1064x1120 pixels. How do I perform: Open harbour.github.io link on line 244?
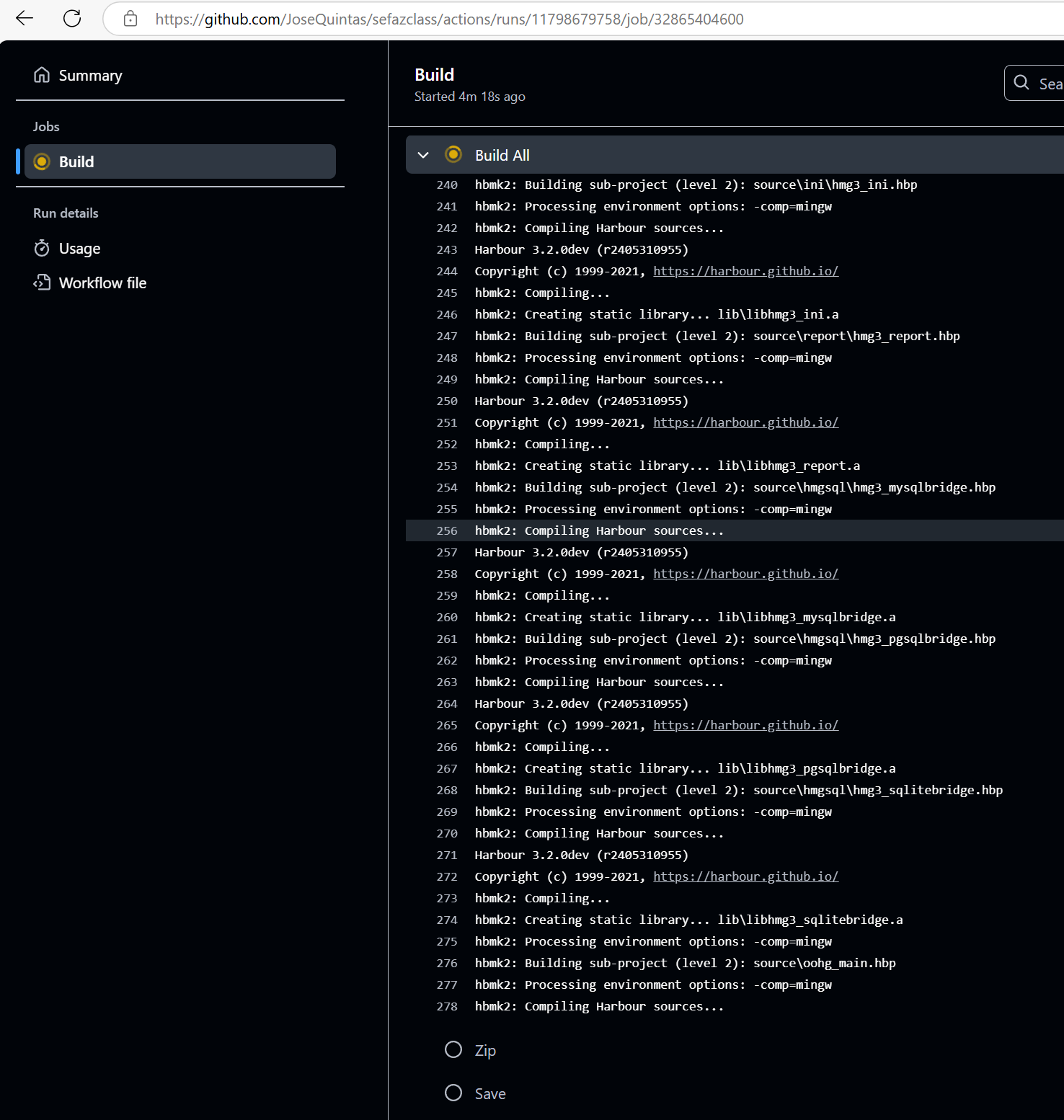(745, 271)
